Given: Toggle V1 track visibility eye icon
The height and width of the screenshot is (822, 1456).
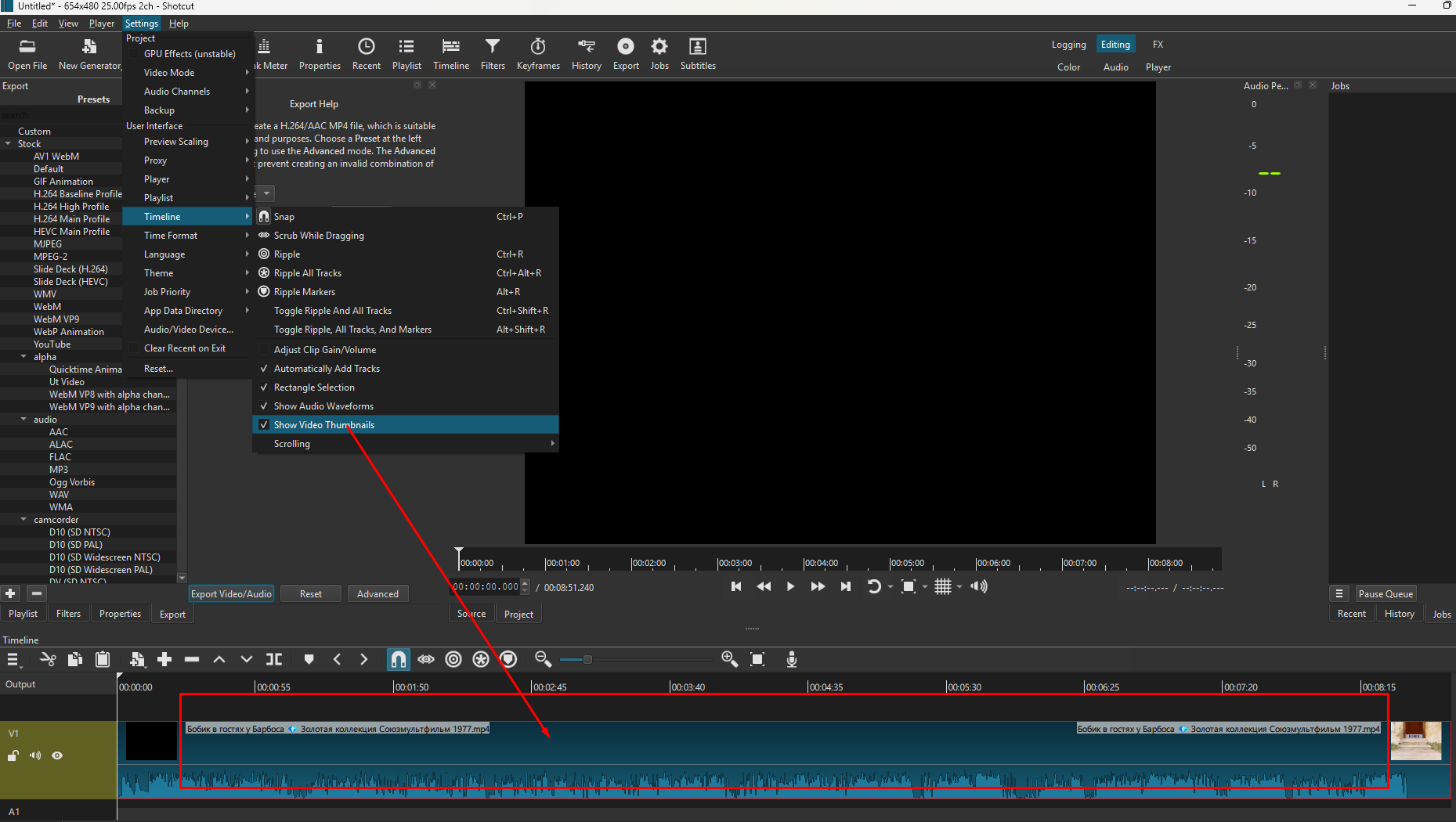Looking at the screenshot, I should click(x=57, y=755).
